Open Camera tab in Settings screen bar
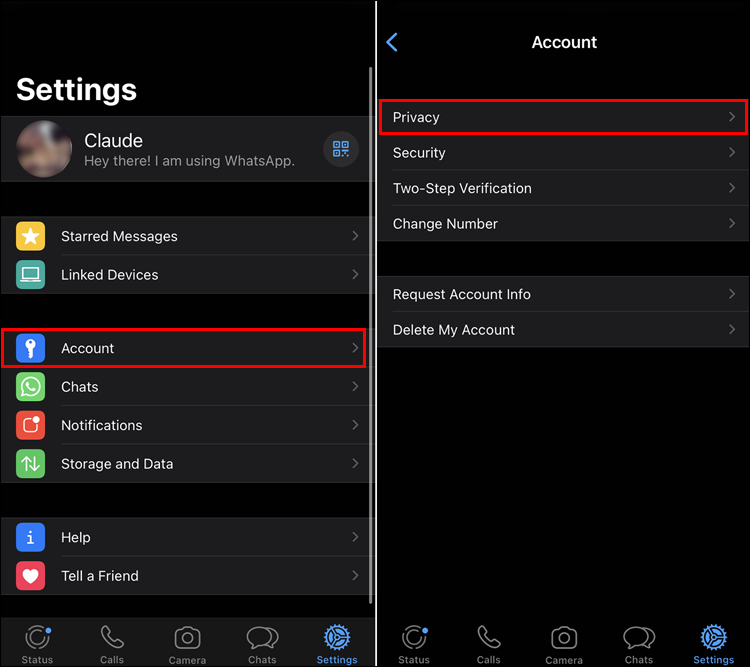This screenshot has height=667, width=750. coord(187,644)
